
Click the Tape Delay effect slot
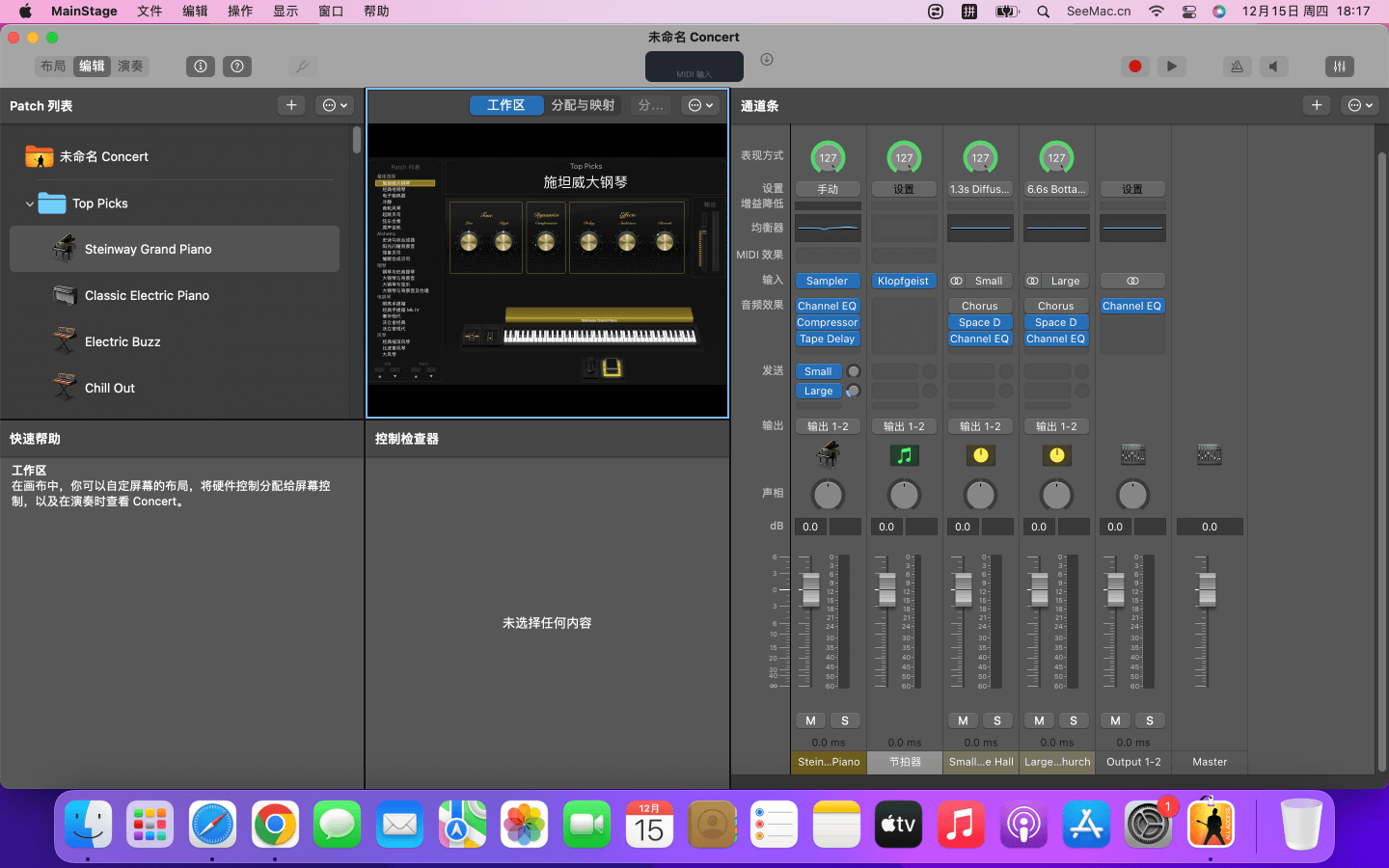[x=828, y=339]
